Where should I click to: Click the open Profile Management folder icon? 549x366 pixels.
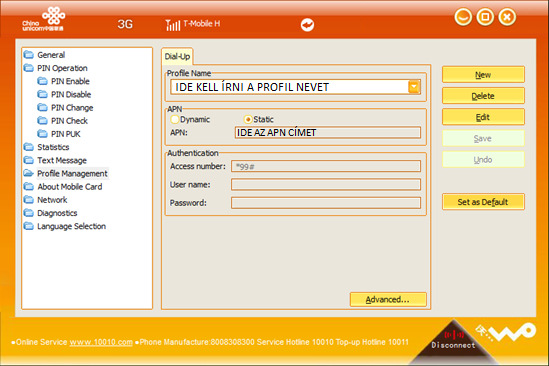29,173
